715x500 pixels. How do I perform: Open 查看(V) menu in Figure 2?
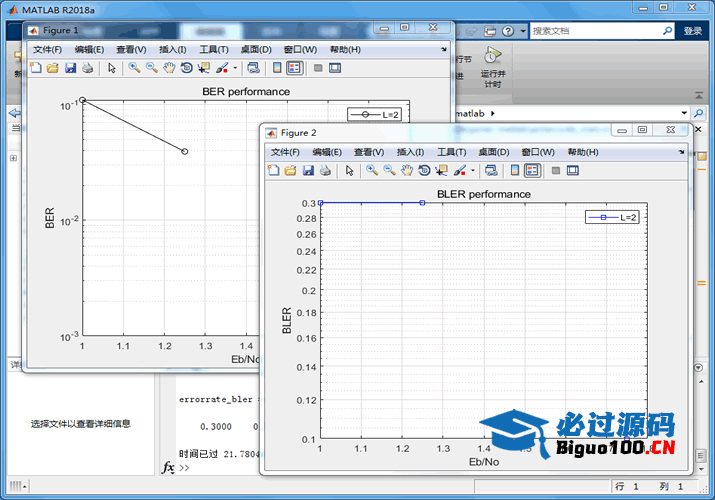[x=369, y=152]
